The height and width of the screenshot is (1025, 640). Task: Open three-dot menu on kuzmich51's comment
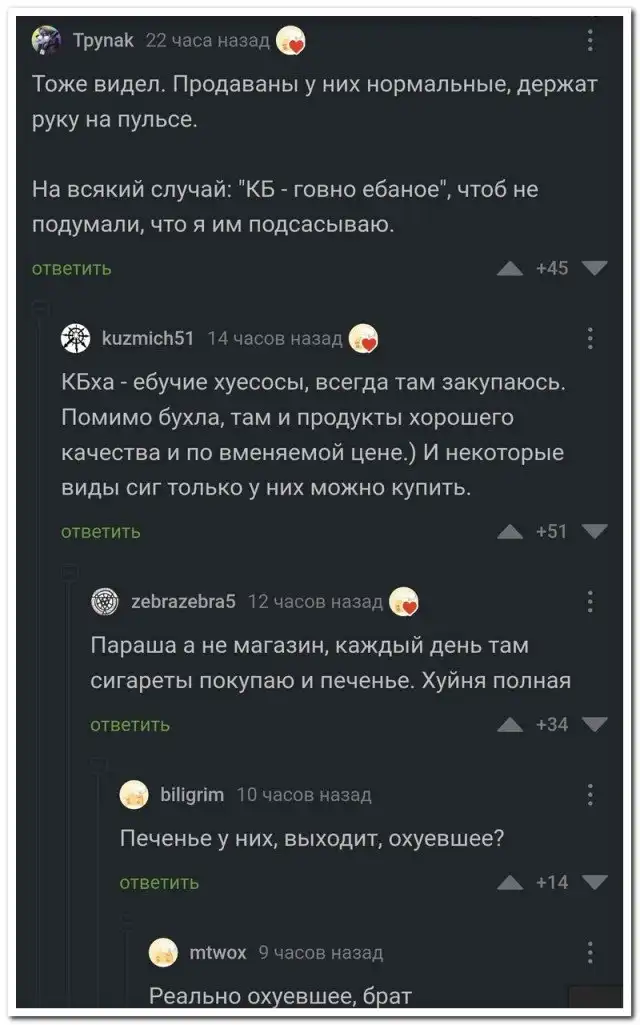click(x=590, y=338)
